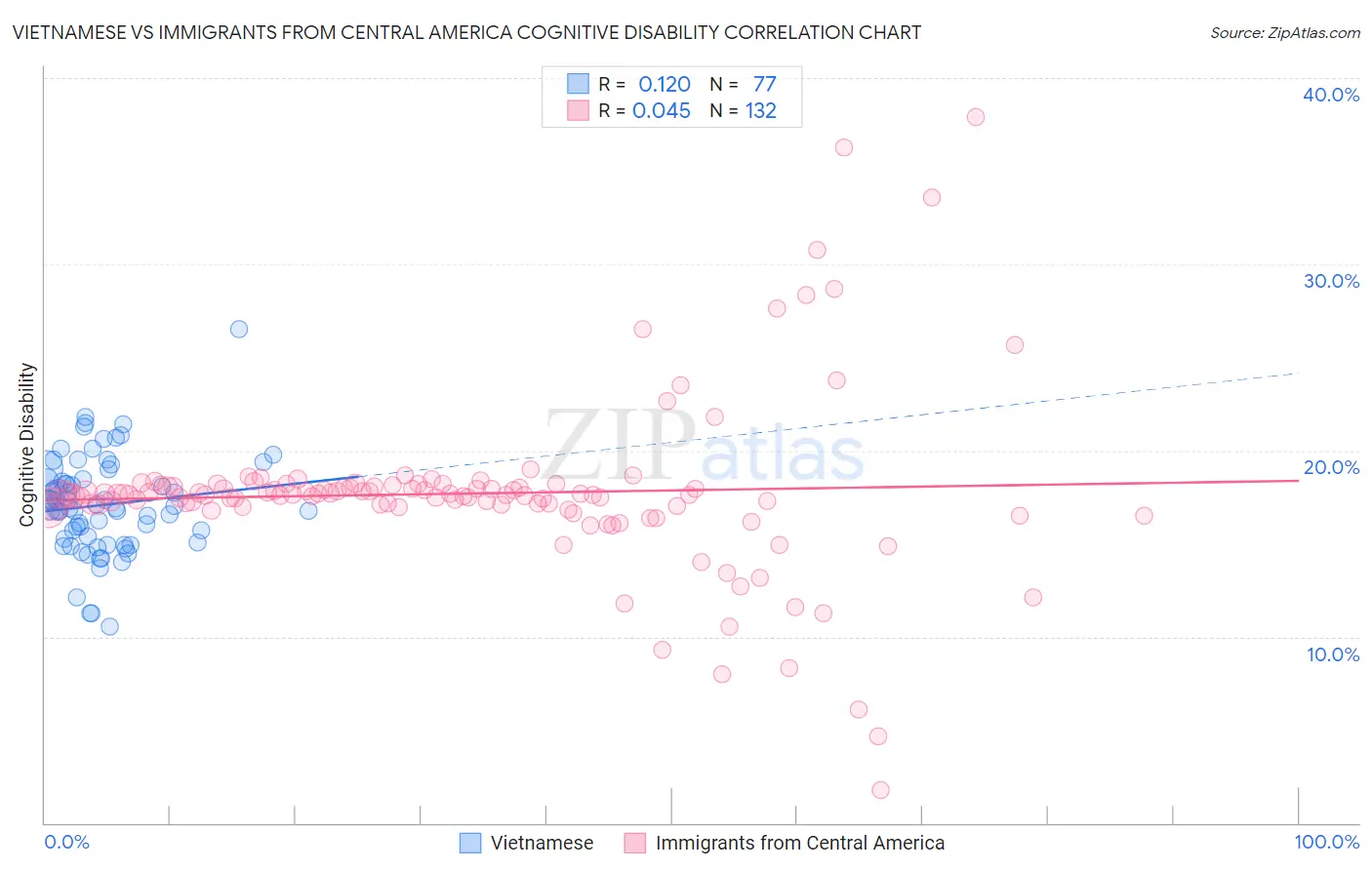The width and height of the screenshot is (1372, 870).
Task: Select the Immigrants from Central America legend label
Action: tap(800, 843)
